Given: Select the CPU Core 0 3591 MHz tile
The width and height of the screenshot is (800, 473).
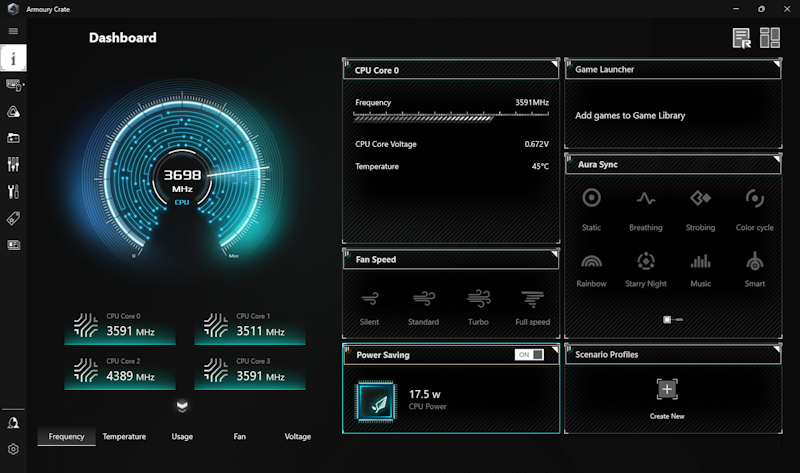Looking at the screenshot, I should pos(120,327).
